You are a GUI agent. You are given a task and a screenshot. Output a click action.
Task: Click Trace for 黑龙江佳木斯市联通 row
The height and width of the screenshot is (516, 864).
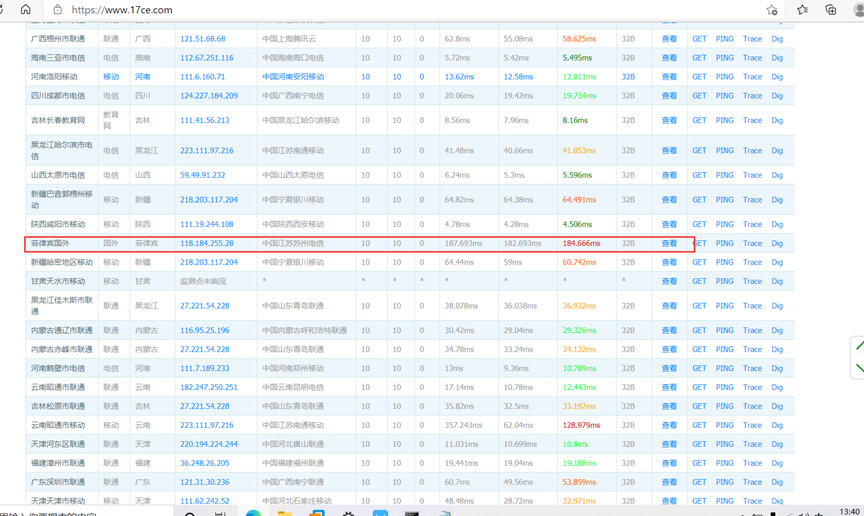pos(752,306)
